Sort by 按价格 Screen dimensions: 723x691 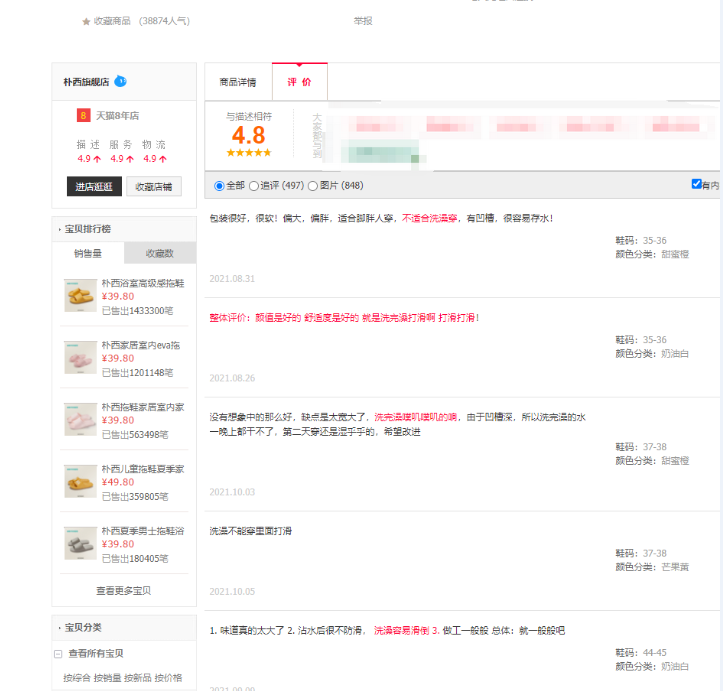coord(168,678)
